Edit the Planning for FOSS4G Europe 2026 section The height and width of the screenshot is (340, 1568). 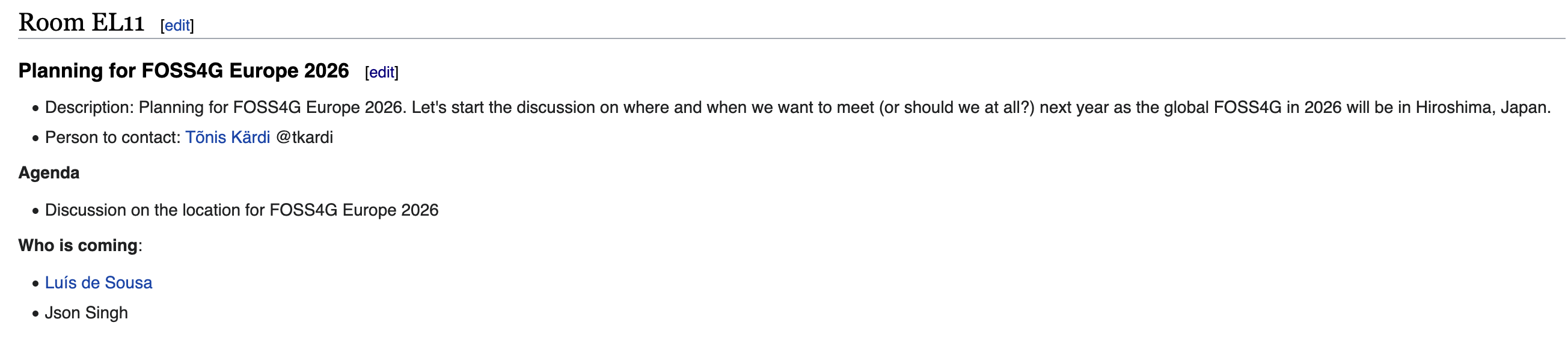pyautogui.click(x=382, y=72)
